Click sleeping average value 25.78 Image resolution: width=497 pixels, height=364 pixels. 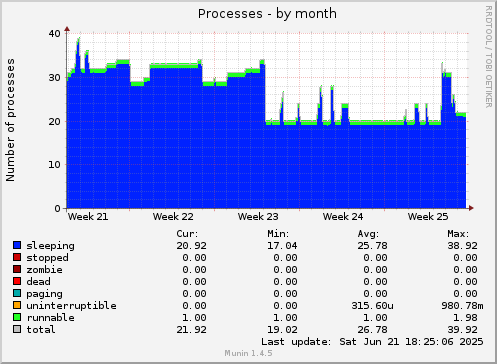[372, 246]
